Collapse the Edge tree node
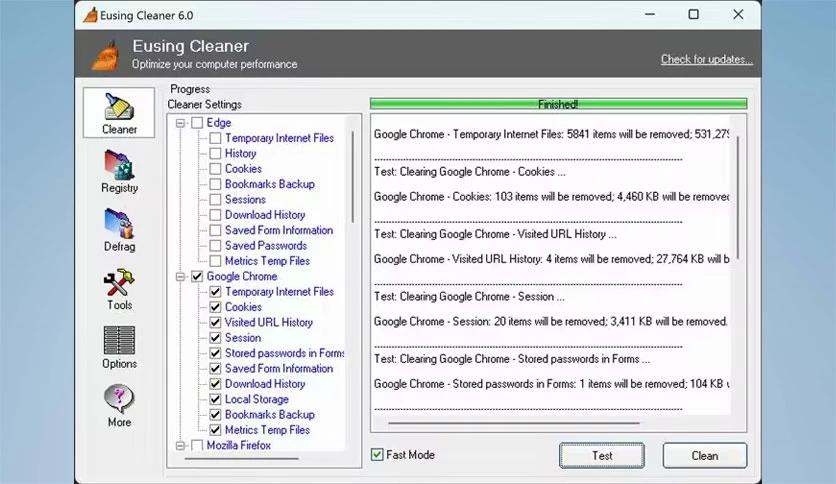 180,123
